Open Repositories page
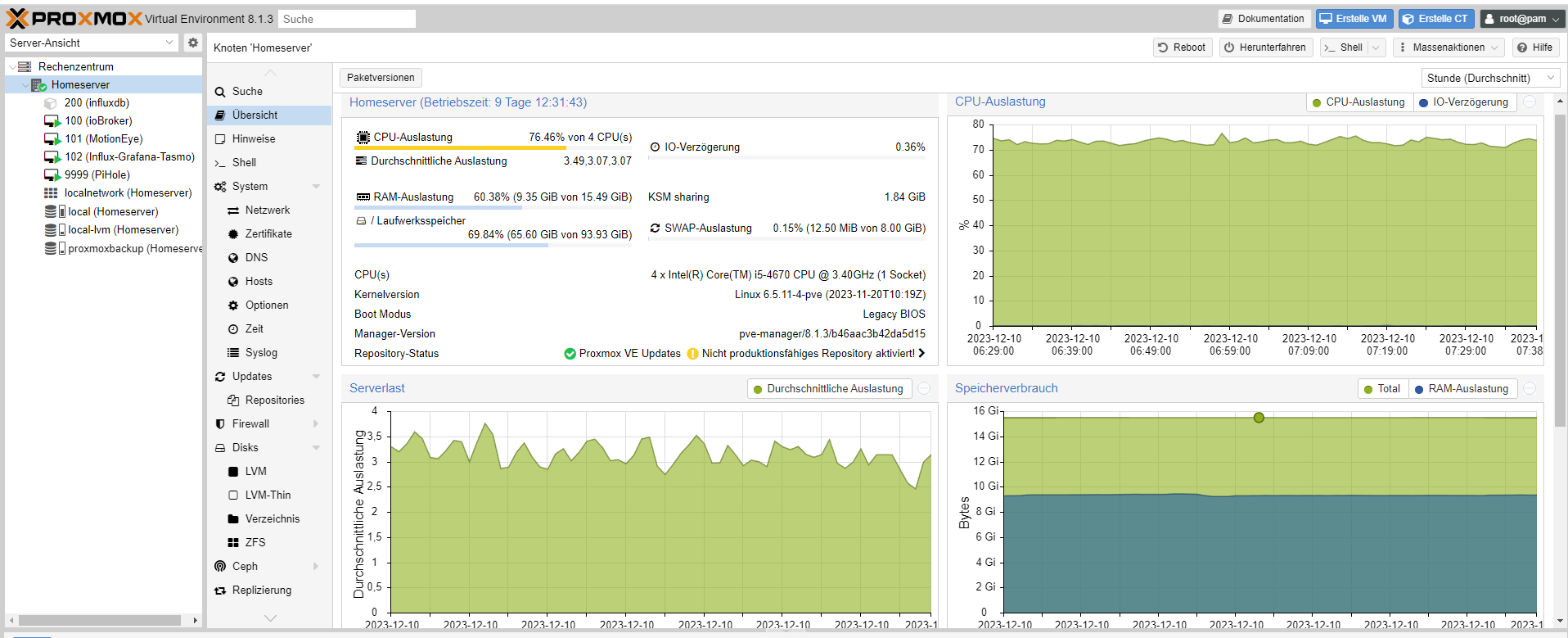The image size is (1568, 638). click(275, 400)
